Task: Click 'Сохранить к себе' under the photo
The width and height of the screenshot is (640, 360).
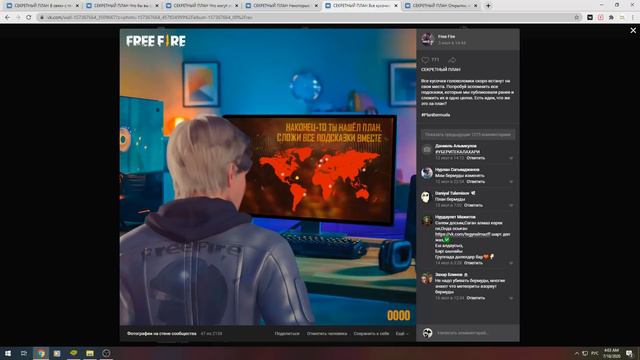Action: 371,333
